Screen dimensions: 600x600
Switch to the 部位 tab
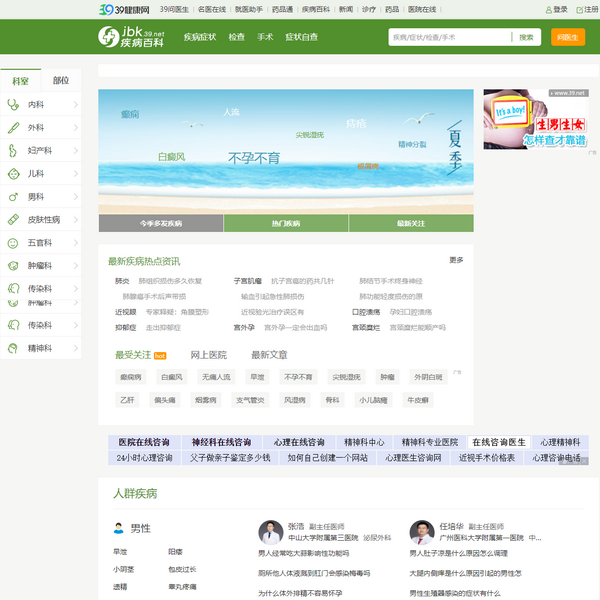pos(61,80)
